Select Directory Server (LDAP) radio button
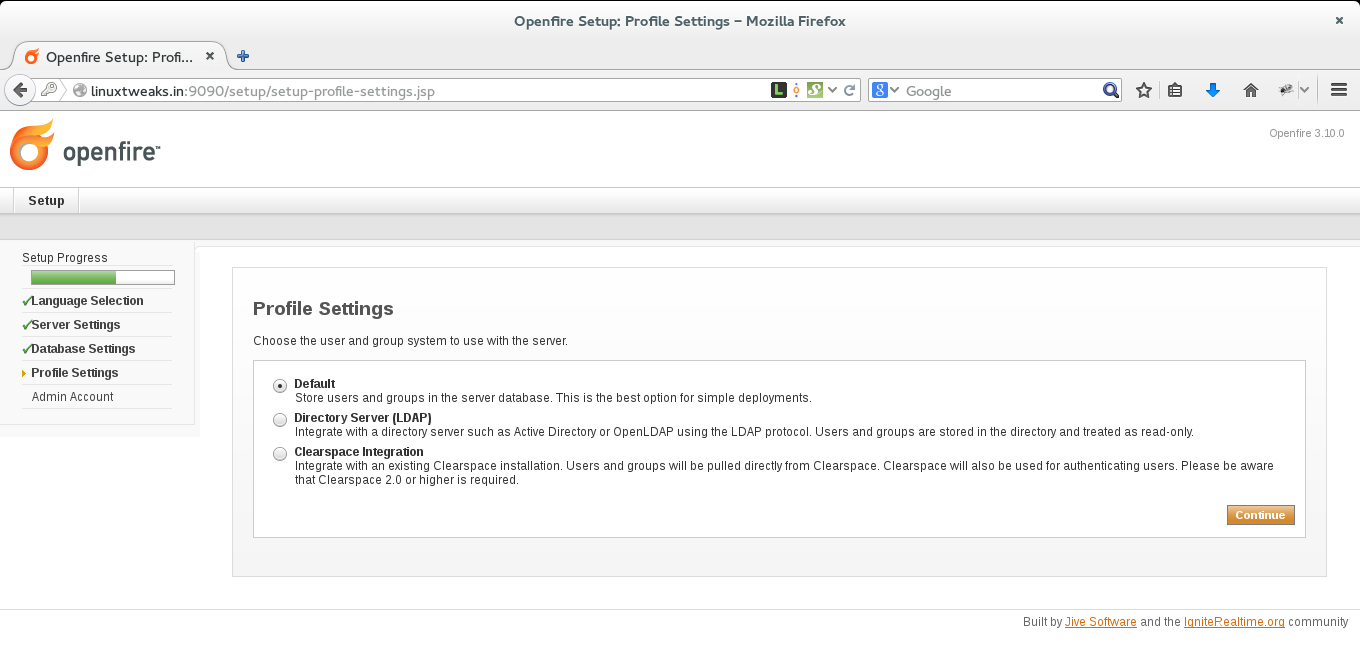Viewport: 1360px width, 657px height. point(279,420)
